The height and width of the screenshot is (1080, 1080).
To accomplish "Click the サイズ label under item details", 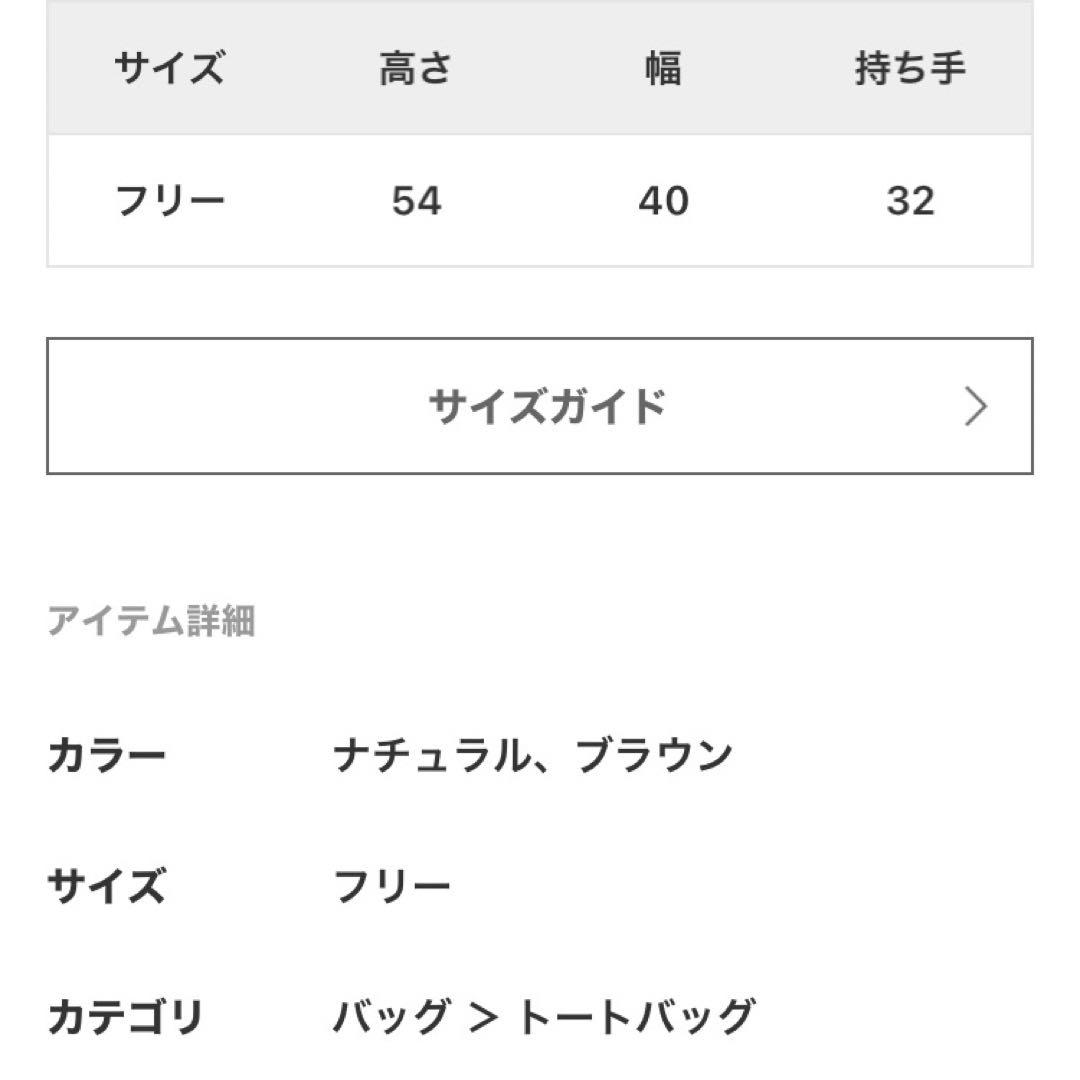I will point(106,886).
